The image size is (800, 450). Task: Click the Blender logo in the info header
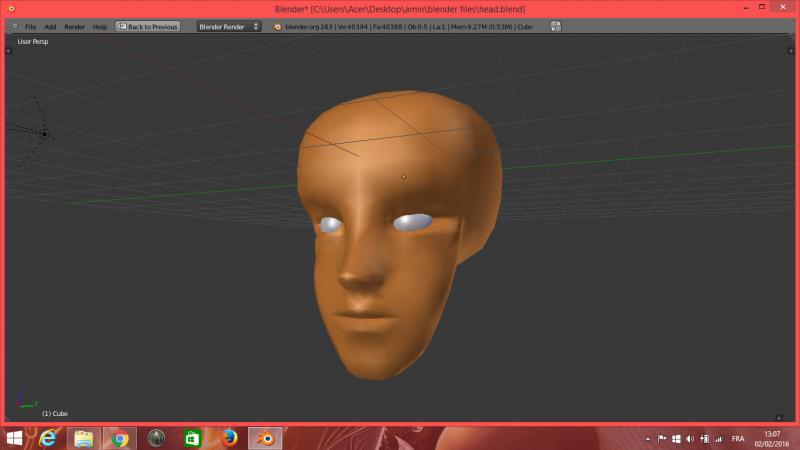tap(277, 26)
